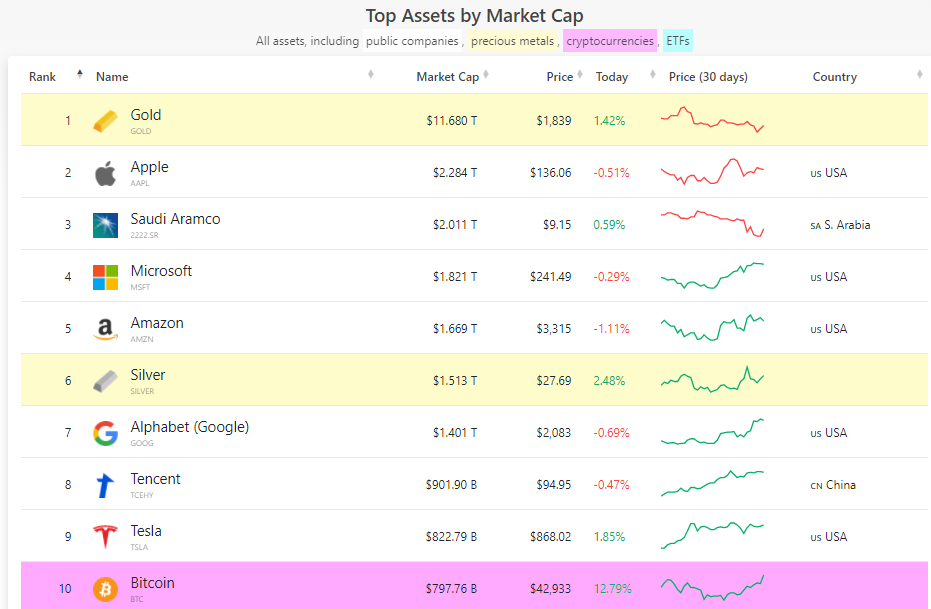931x609 pixels.
Task: Filter by precious metals tag
Action: [x=512, y=41]
